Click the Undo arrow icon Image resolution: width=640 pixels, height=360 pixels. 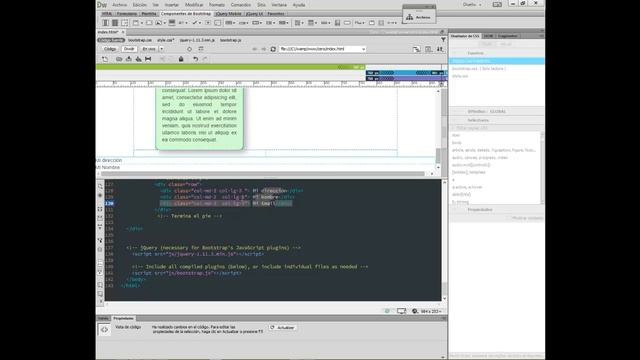(x=196, y=59)
